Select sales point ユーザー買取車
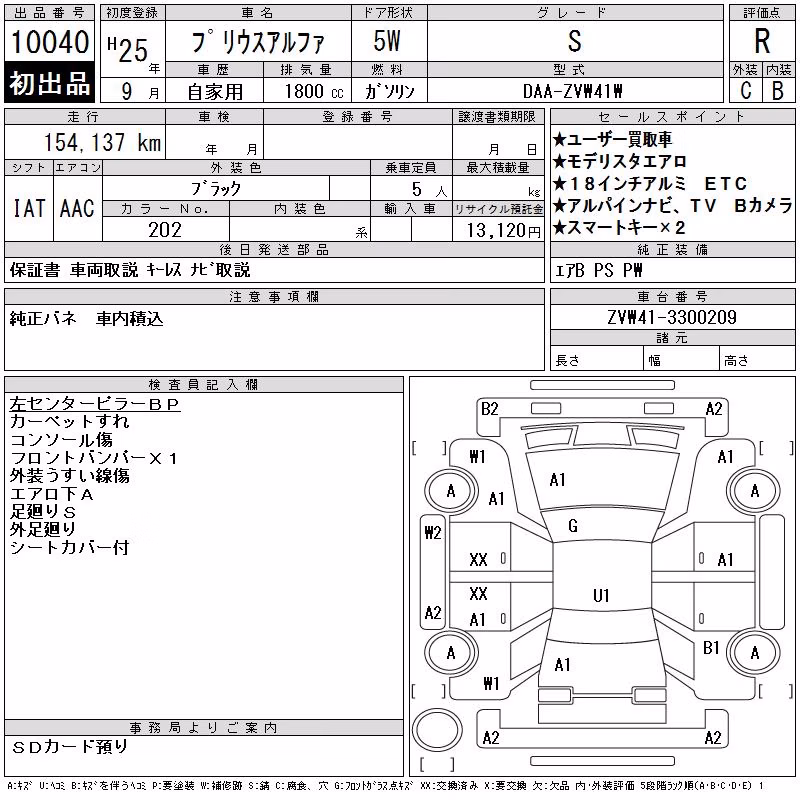Image resolution: width=800 pixels, height=800 pixels. point(612,139)
